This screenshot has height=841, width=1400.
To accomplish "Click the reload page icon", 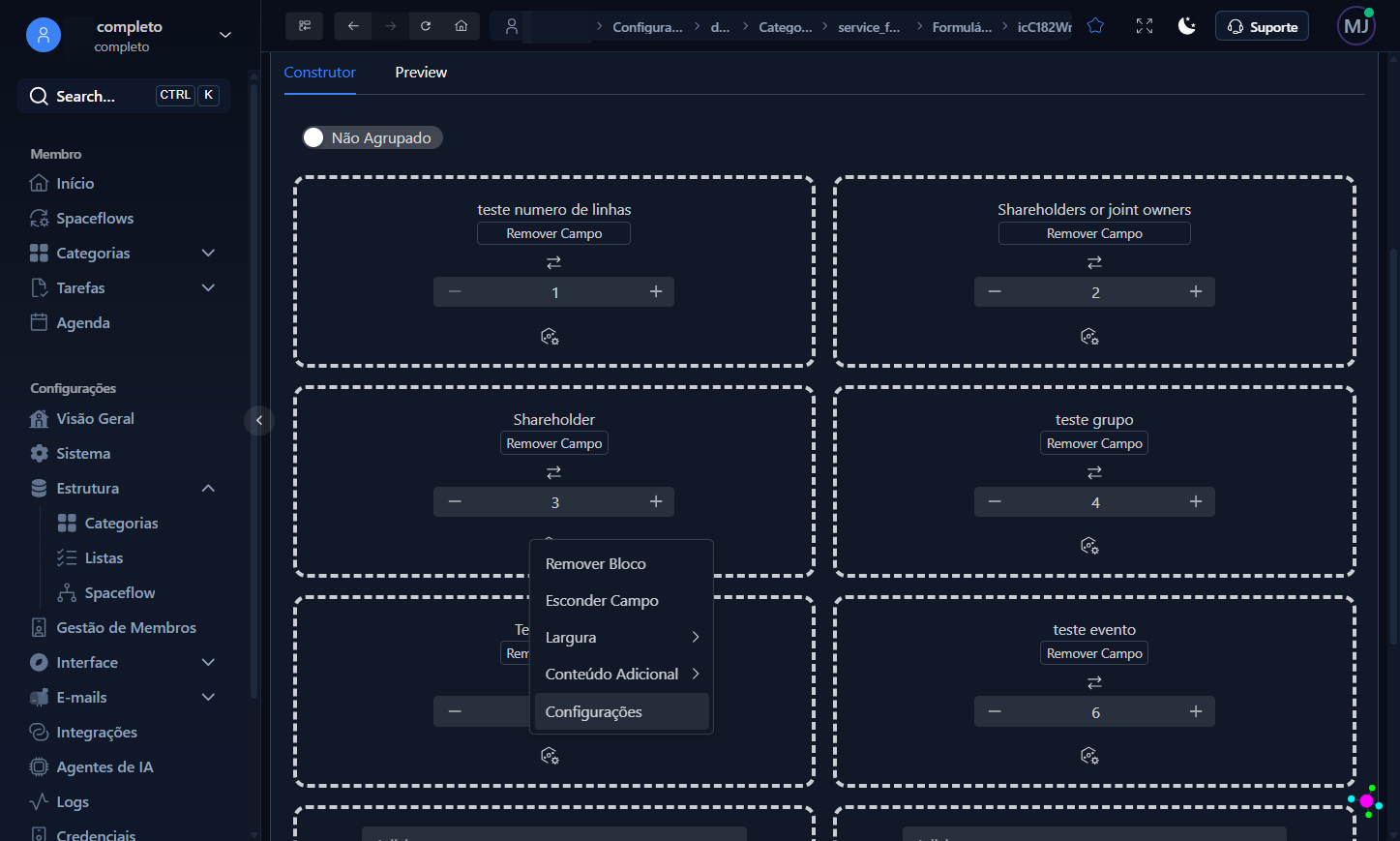I will click(x=426, y=26).
